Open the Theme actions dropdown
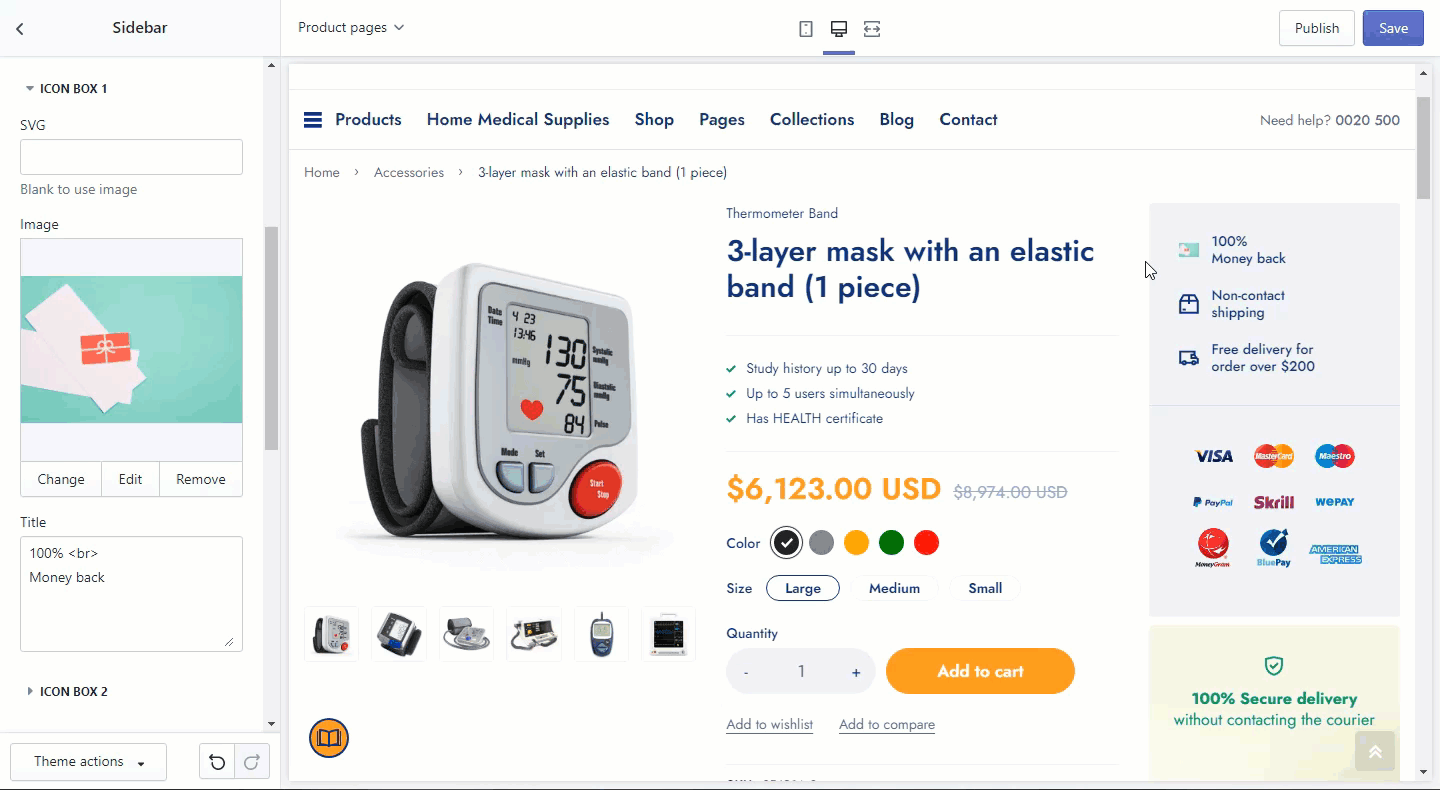1440x790 pixels. coord(88,762)
